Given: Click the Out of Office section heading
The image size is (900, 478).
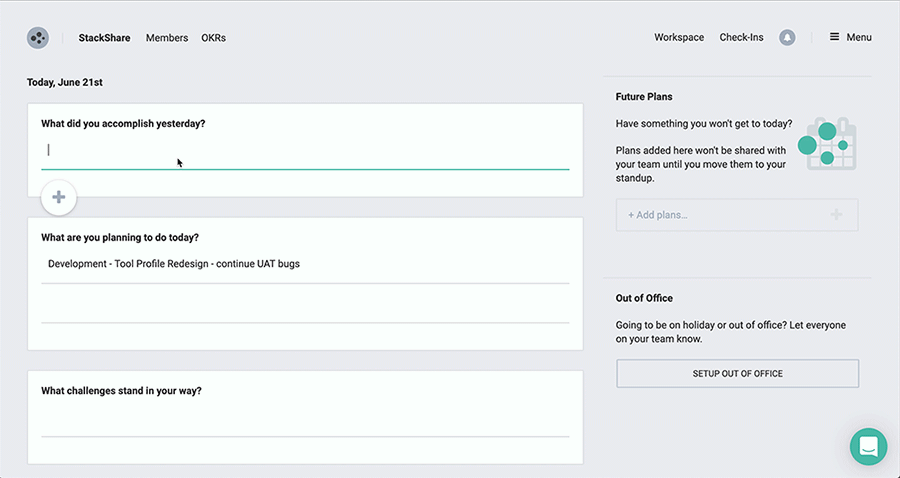Looking at the screenshot, I should pos(644,298).
